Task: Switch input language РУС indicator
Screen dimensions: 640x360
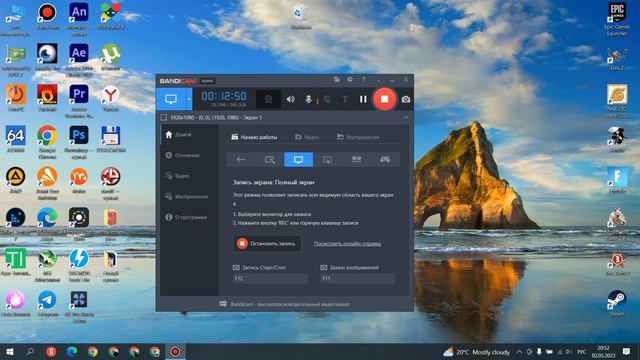Action: click(581, 352)
